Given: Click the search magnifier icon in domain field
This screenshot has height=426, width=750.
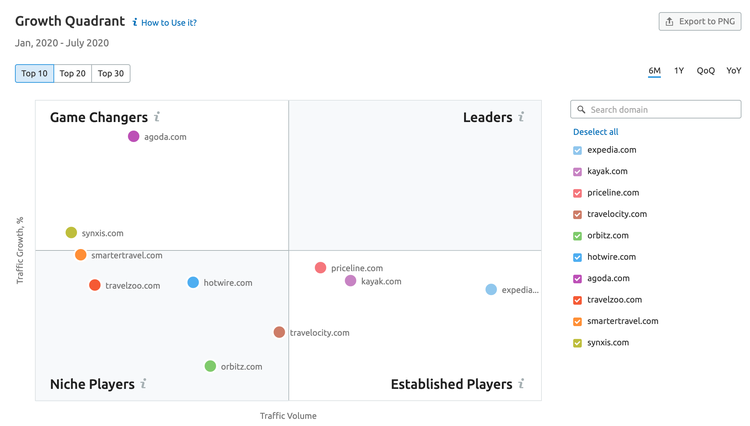Looking at the screenshot, I should (x=581, y=109).
